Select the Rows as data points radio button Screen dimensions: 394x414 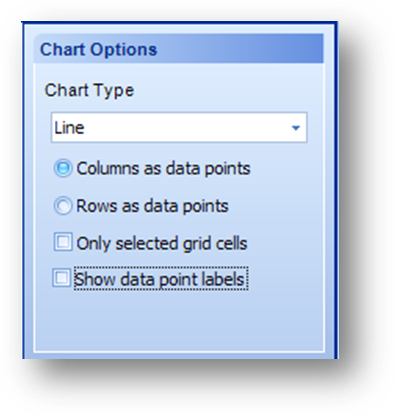pos(63,206)
